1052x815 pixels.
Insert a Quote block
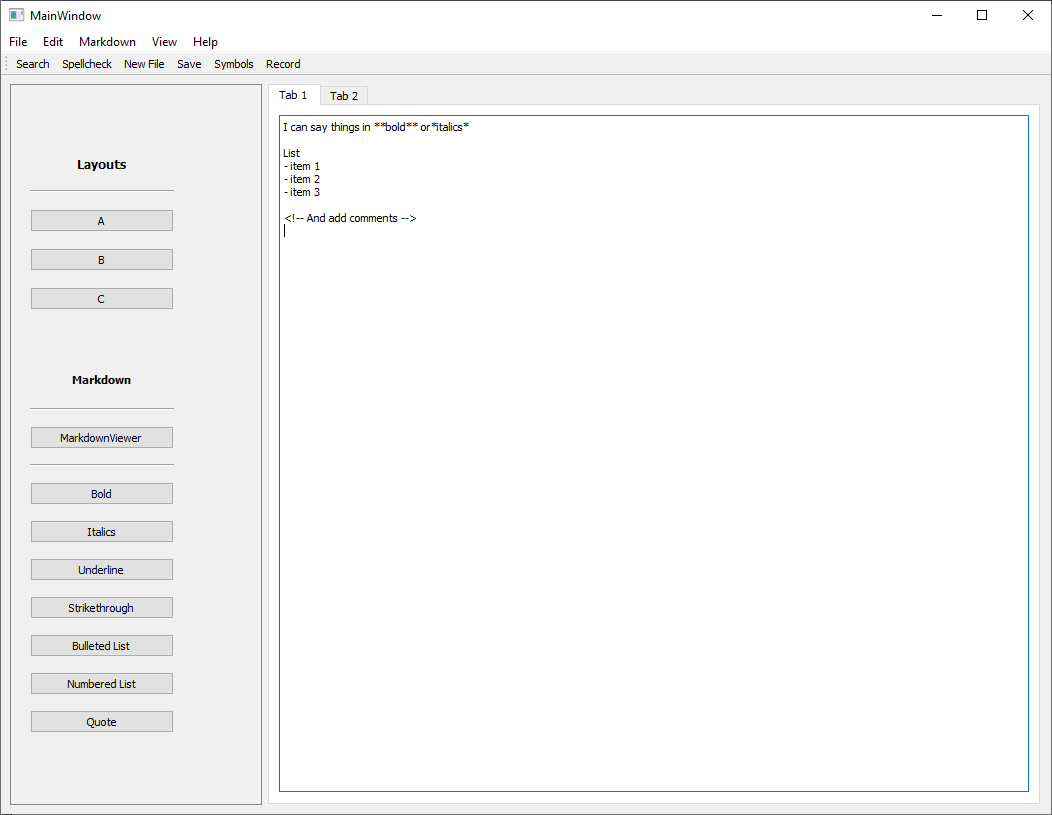(x=101, y=722)
